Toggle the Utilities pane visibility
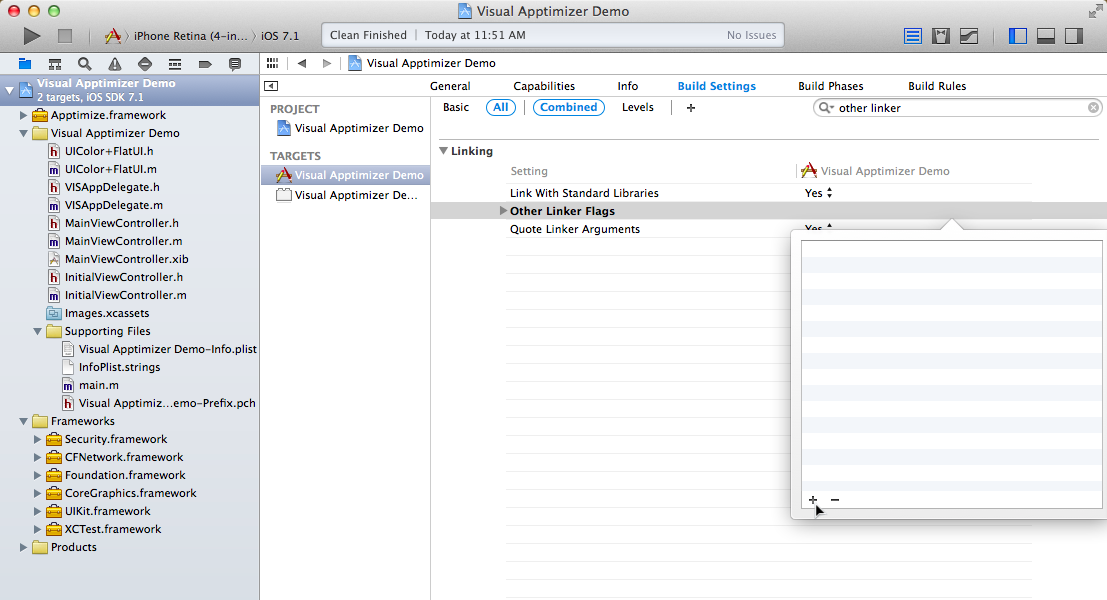This screenshot has height=600, width=1107. coord(1074,36)
